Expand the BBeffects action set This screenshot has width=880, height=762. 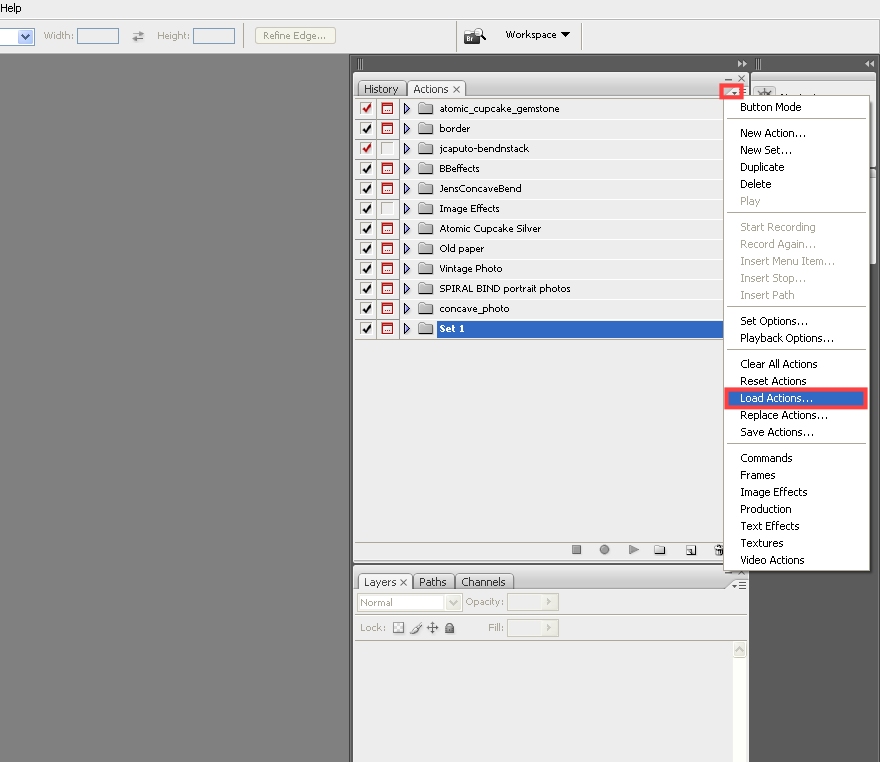tap(407, 168)
